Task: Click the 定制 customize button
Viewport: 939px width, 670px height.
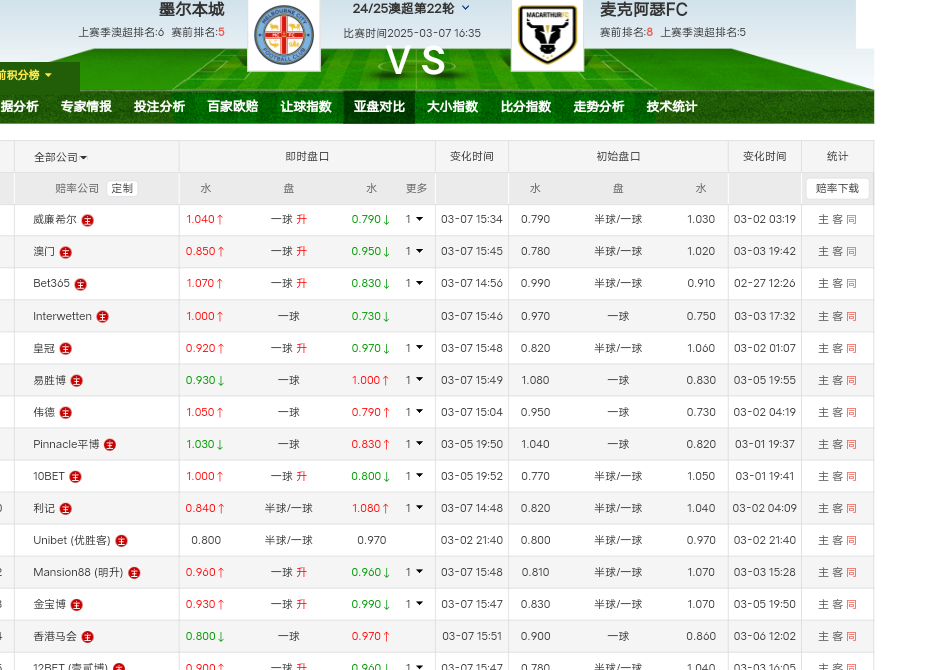Action: (122, 189)
